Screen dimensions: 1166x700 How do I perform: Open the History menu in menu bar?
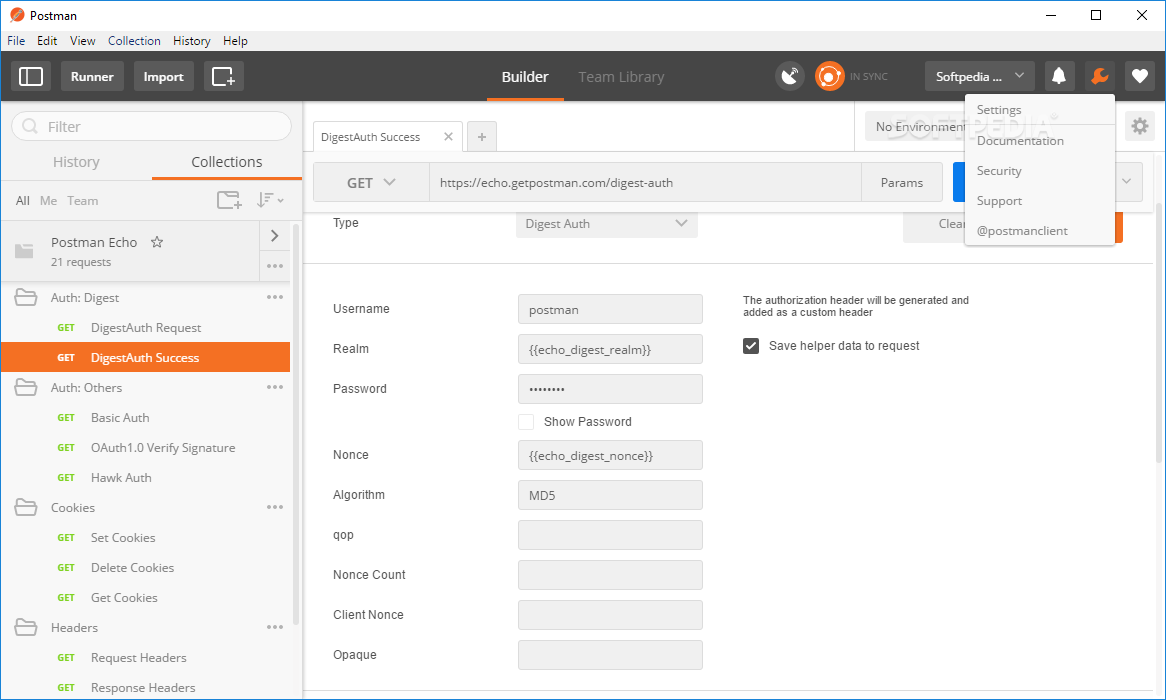tap(192, 41)
